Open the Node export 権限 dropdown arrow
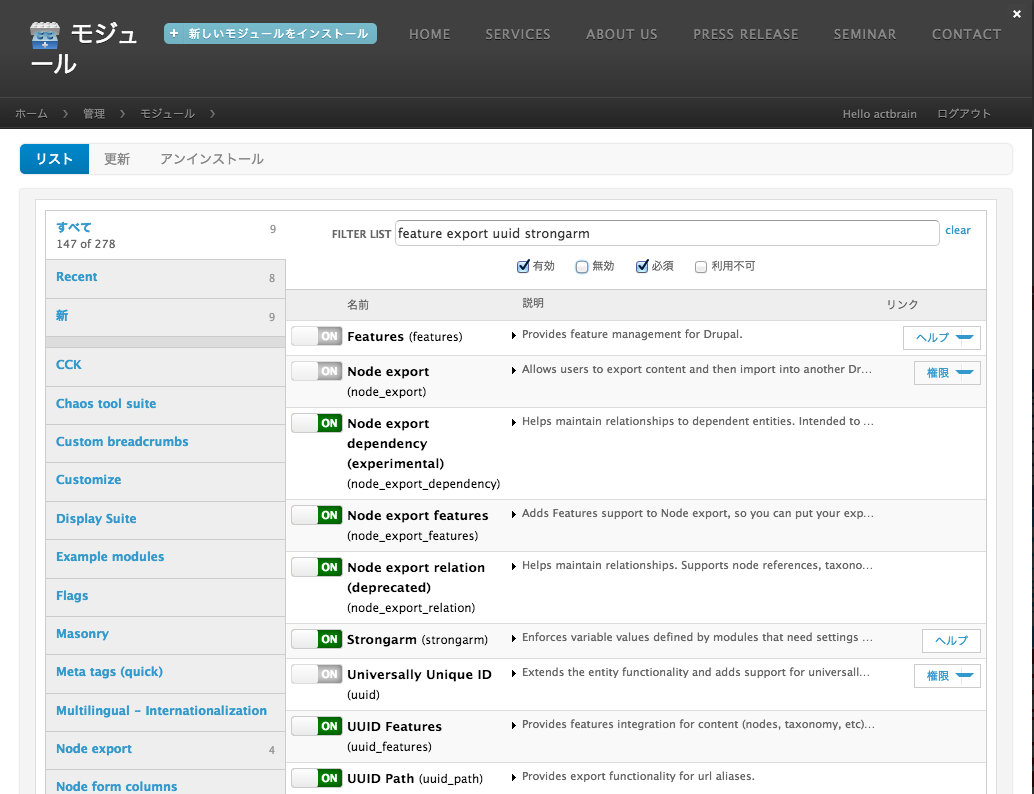Screen dimensions: 1034x794 pyautogui.click(x=964, y=373)
